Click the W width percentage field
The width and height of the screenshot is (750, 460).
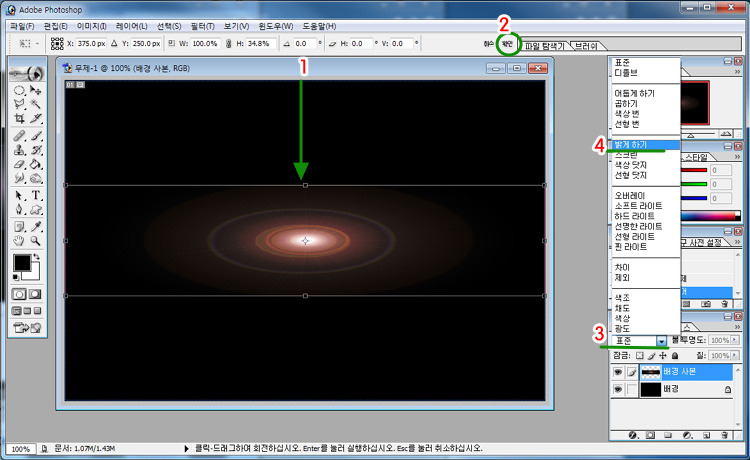[x=204, y=44]
